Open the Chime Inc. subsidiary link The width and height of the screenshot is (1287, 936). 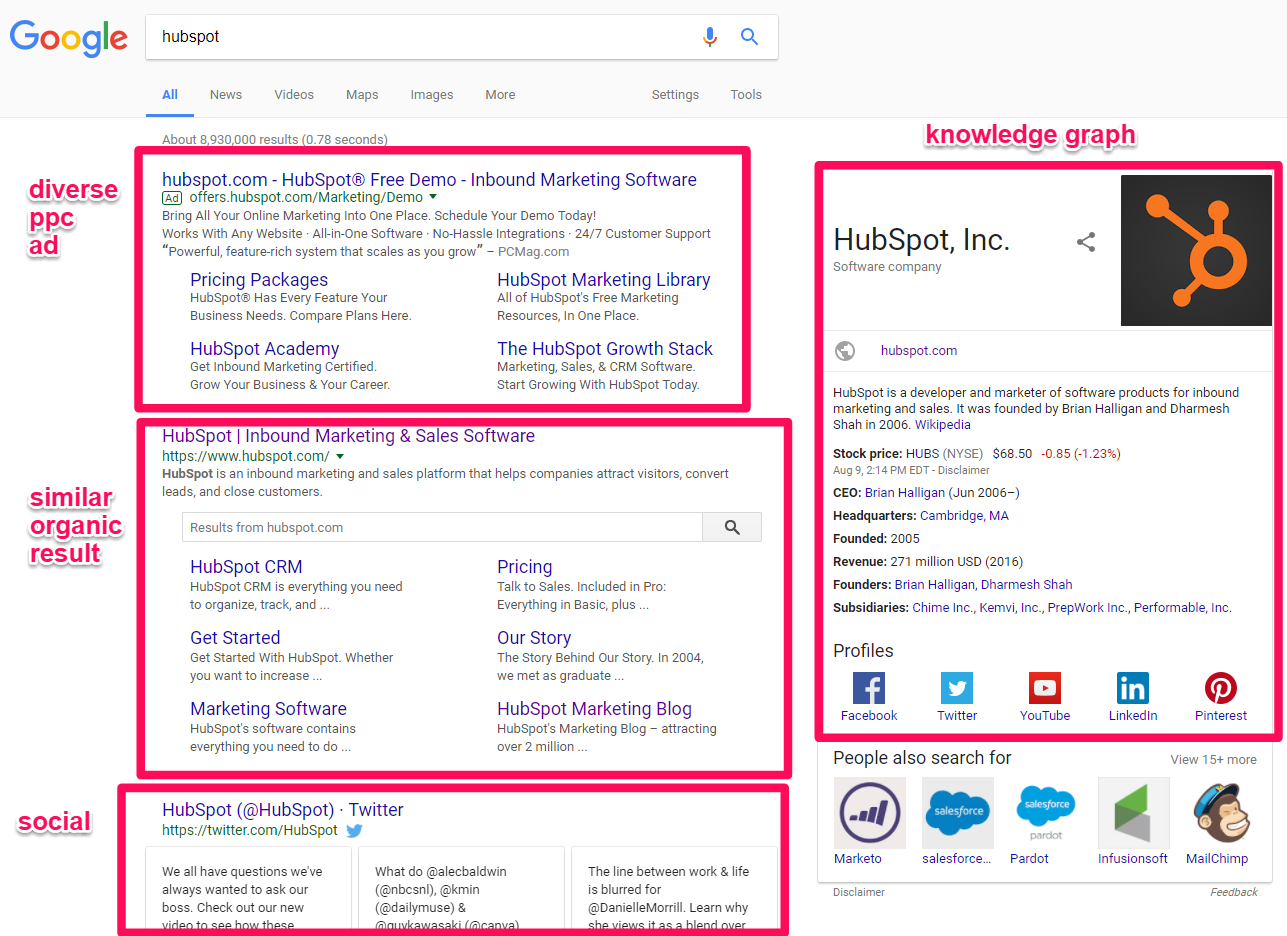(942, 608)
